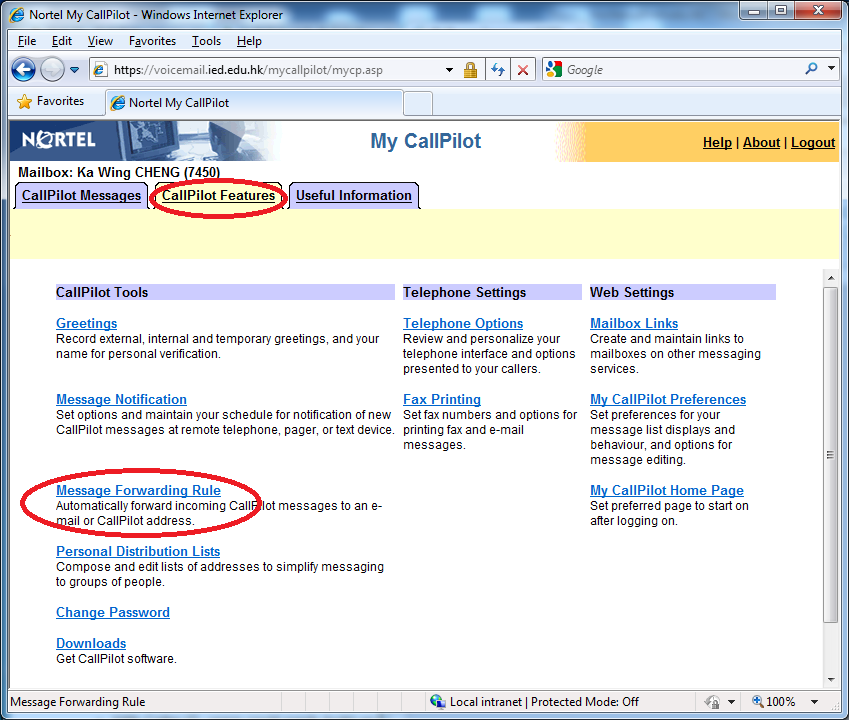The image size is (849, 720).
Task: Click the page icon in address bar
Action: click(100, 70)
